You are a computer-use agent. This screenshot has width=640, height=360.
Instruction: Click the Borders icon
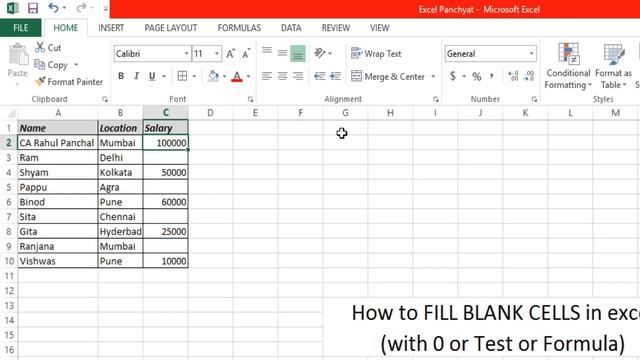[x=182, y=76]
